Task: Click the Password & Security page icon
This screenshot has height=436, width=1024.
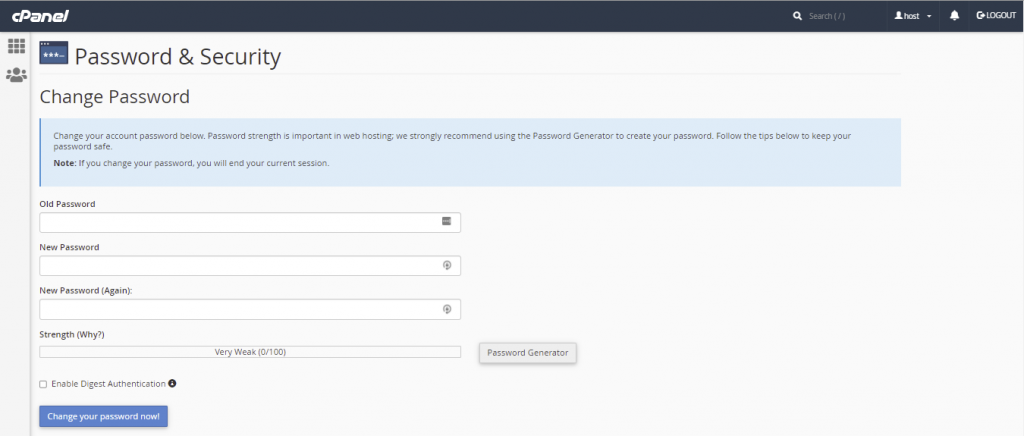Action: (x=54, y=53)
